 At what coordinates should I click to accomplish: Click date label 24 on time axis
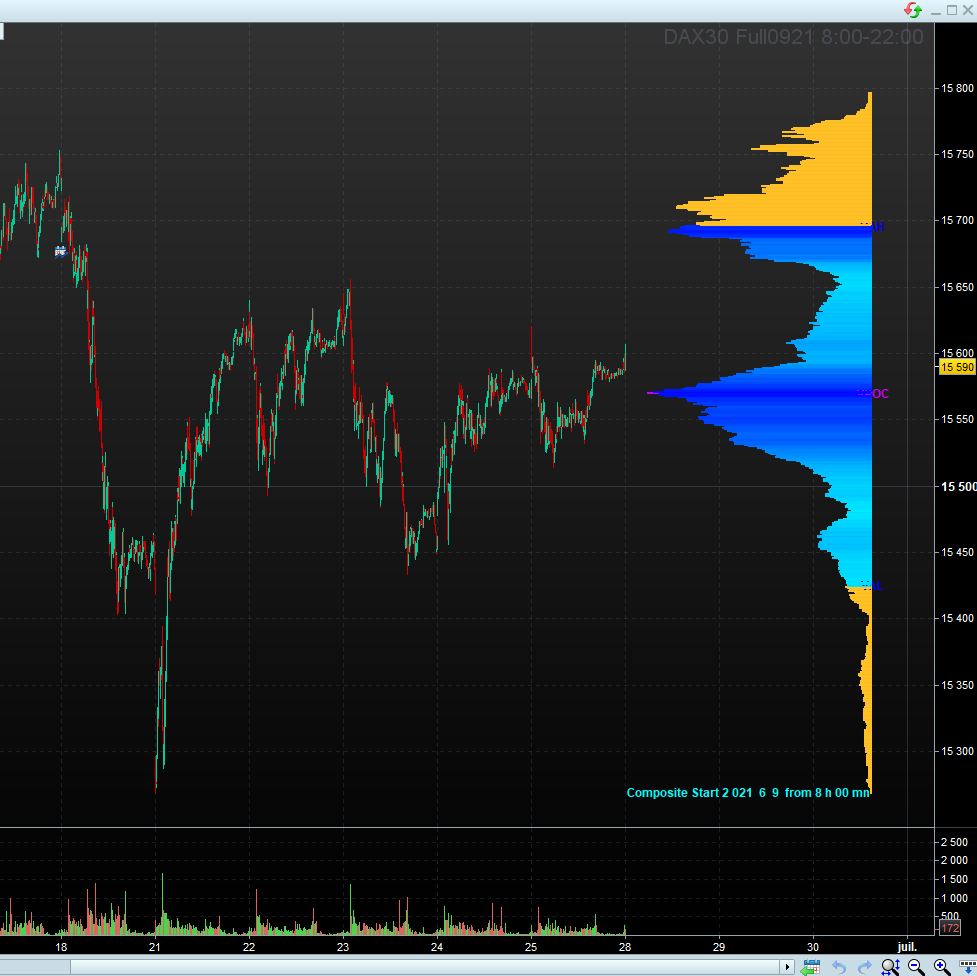click(x=437, y=947)
